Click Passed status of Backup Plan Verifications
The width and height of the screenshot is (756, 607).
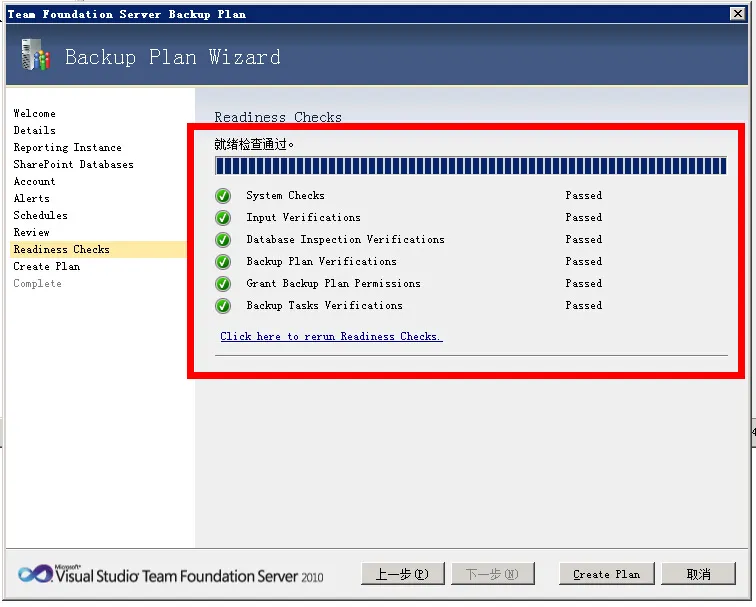tap(584, 262)
